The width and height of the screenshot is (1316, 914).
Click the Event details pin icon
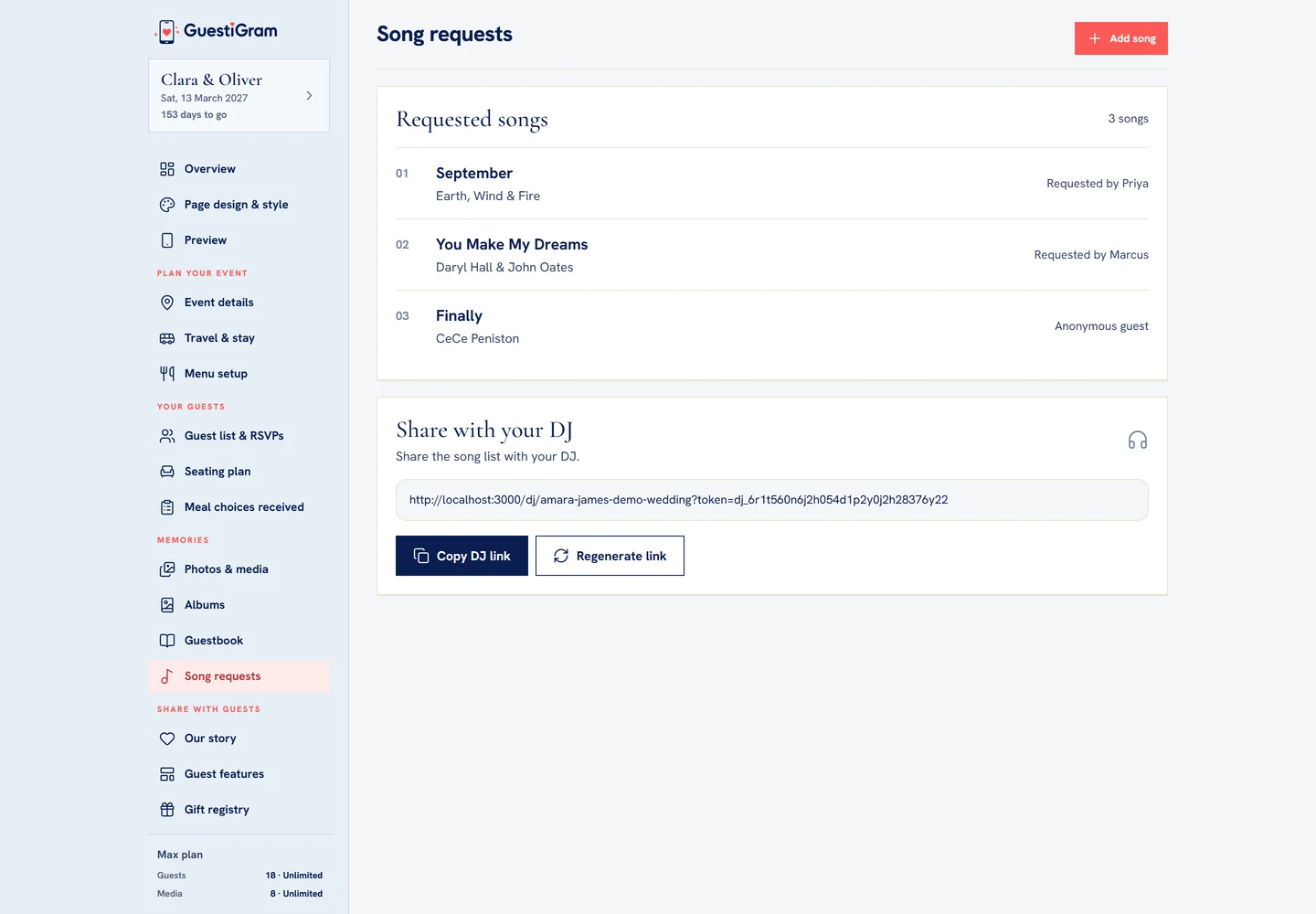click(x=167, y=303)
